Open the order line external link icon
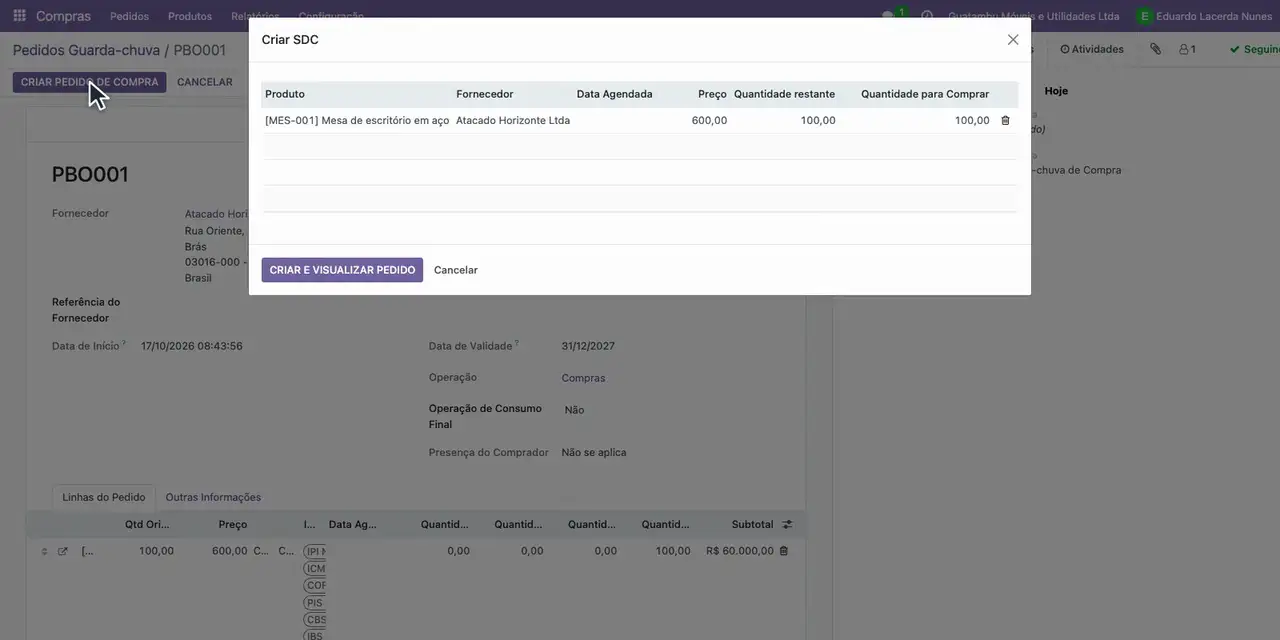 63,551
